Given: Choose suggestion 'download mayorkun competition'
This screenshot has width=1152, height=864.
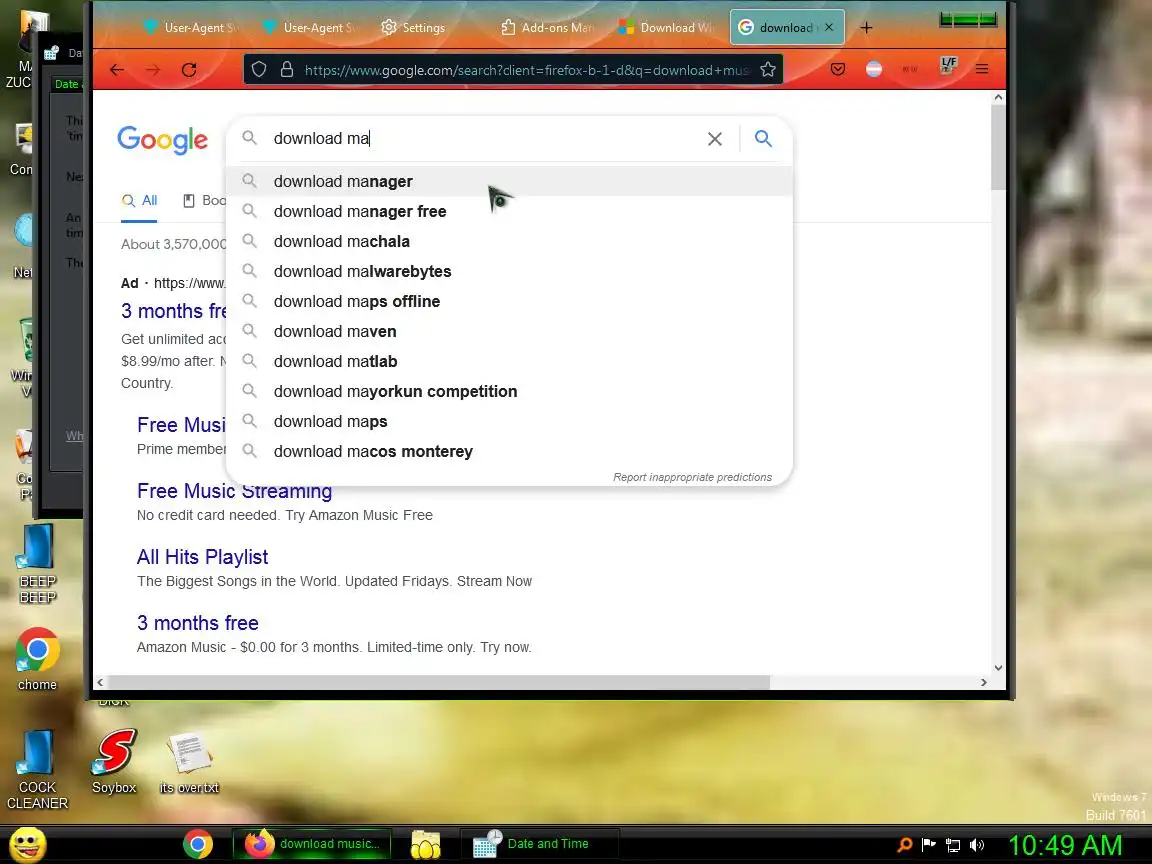Looking at the screenshot, I should tap(510, 392).
